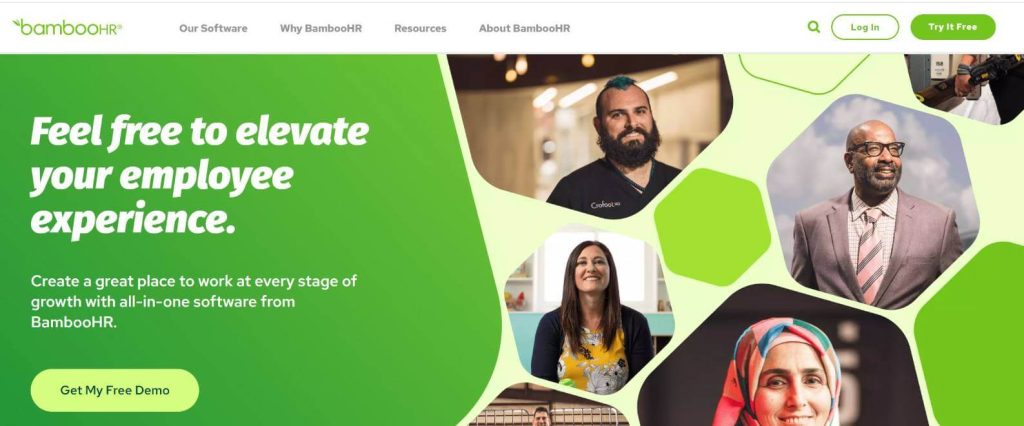
Task: Click Get My Free Demo button
Action: click(115, 390)
